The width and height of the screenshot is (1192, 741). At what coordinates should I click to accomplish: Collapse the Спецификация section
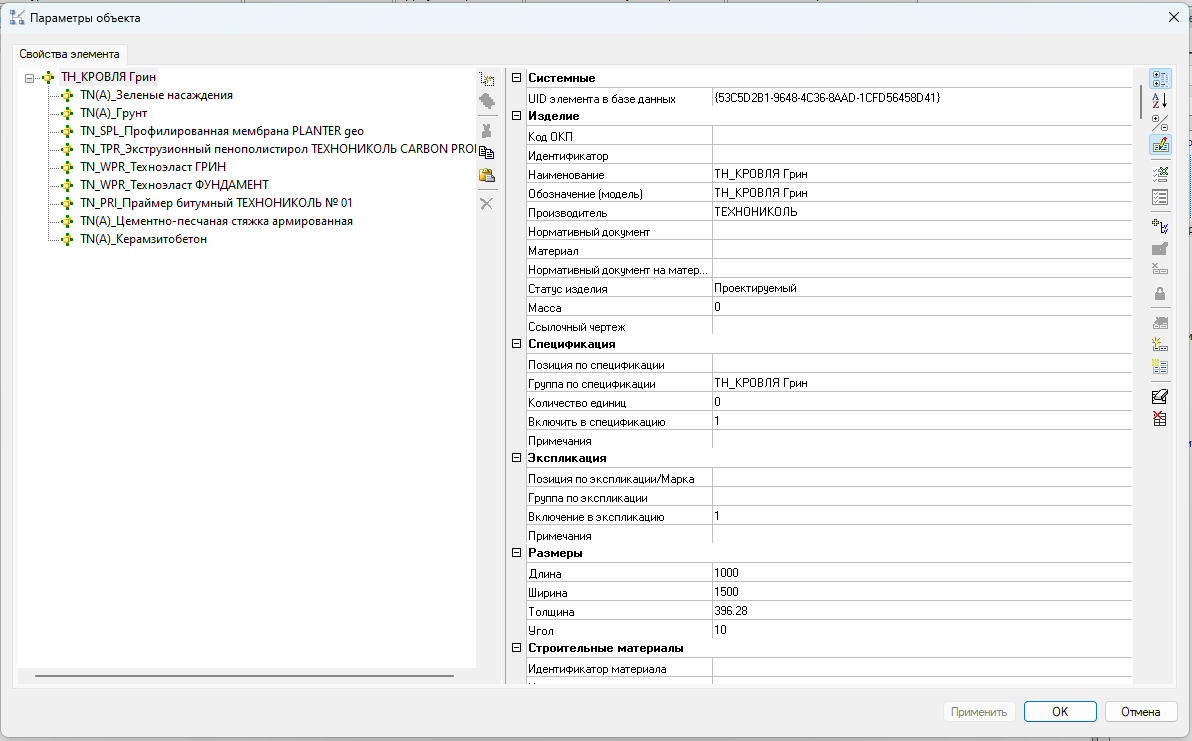pyautogui.click(x=517, y=344)
